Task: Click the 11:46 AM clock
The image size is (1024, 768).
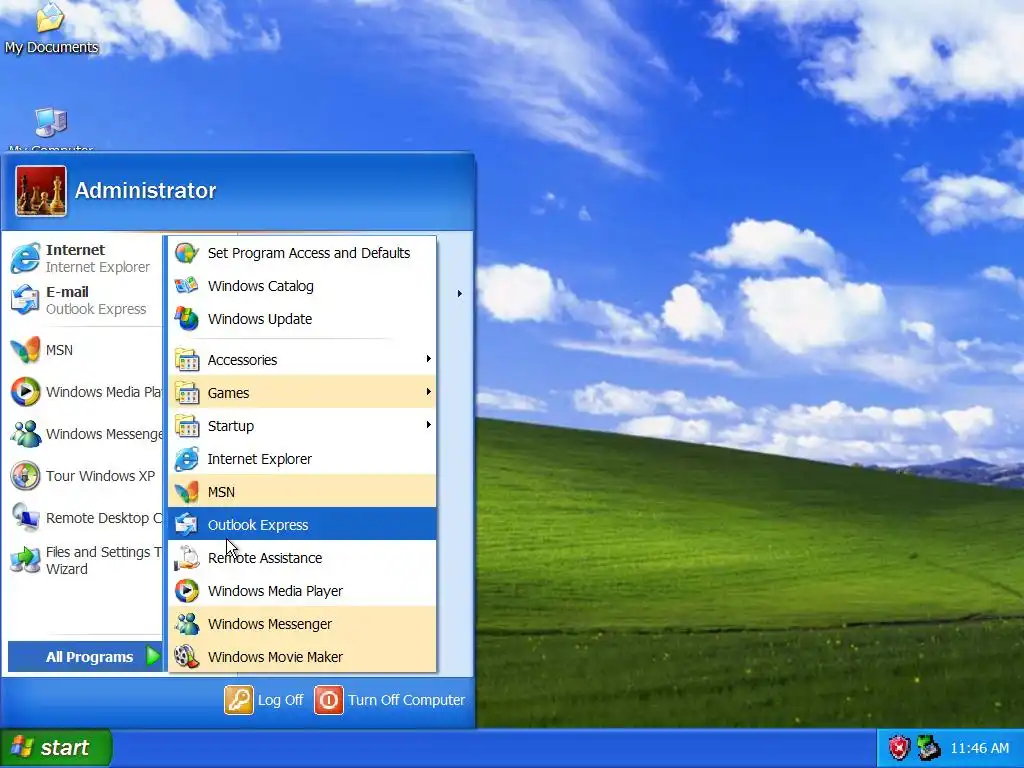Action: pyautogui.click(x=980, y=748)
